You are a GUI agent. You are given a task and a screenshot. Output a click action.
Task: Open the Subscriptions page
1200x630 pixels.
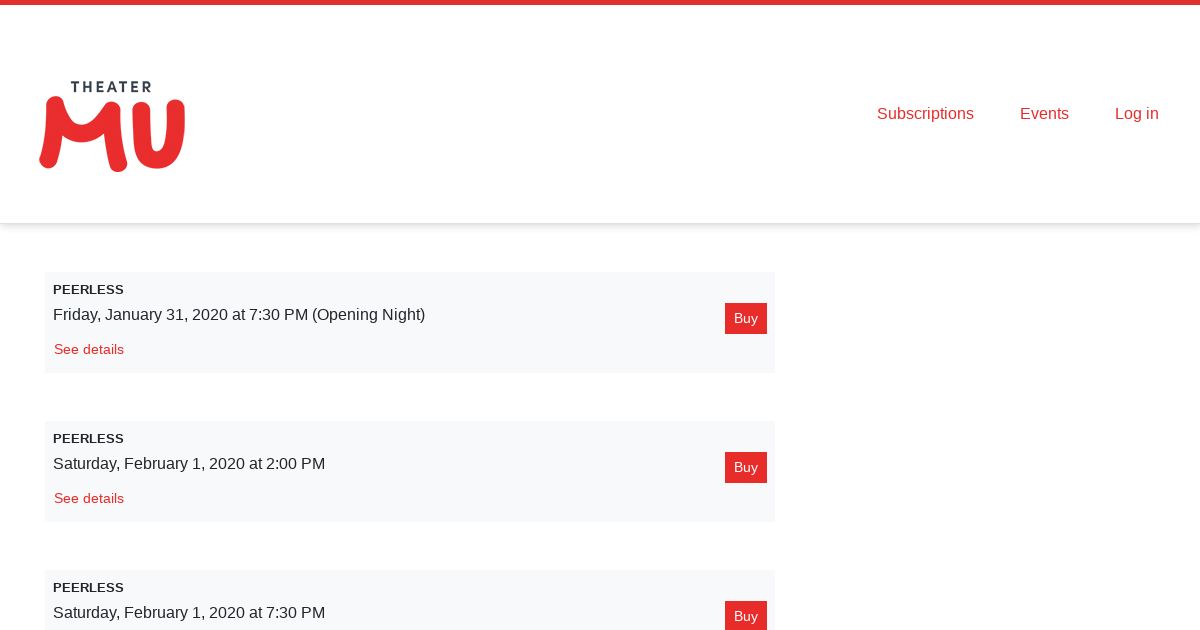(x=925, y=114)
